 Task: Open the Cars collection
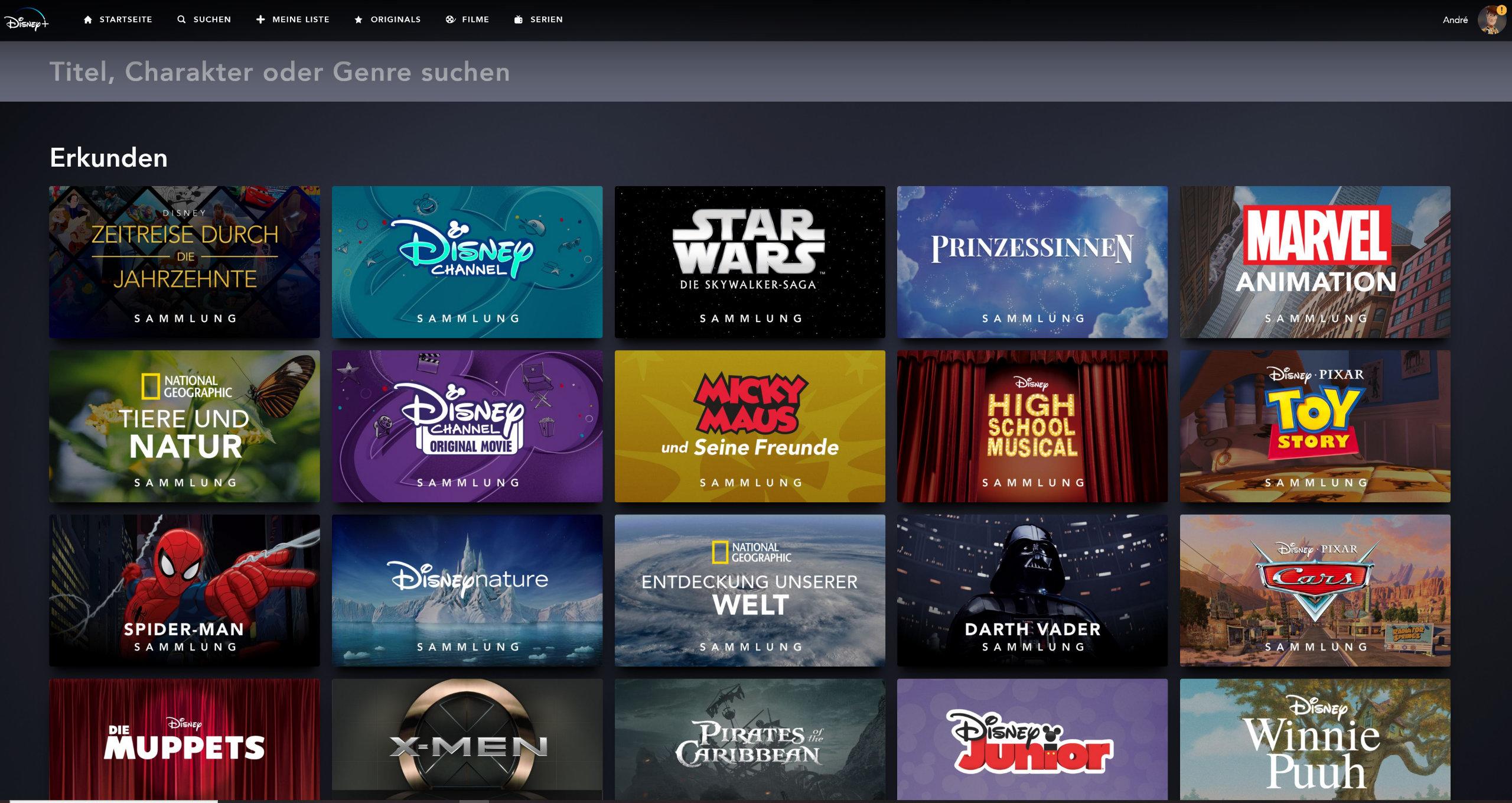1315,591
